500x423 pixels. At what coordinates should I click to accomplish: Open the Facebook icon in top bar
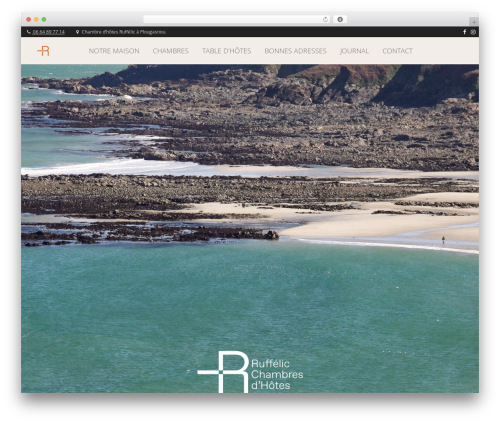pyautogui.click(x=465, y=32)
